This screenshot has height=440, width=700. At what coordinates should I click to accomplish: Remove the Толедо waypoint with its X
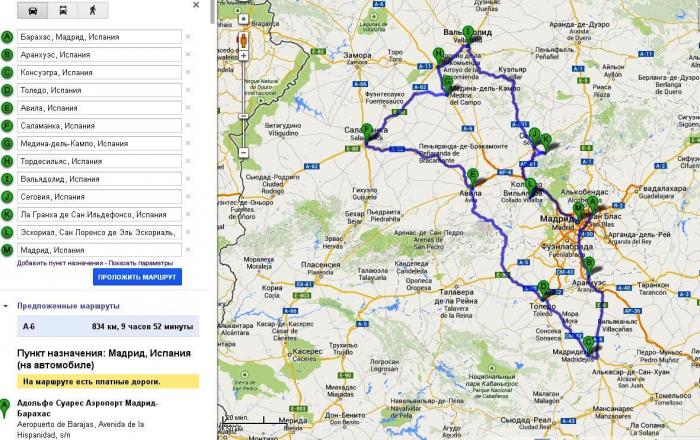point(187,90)
